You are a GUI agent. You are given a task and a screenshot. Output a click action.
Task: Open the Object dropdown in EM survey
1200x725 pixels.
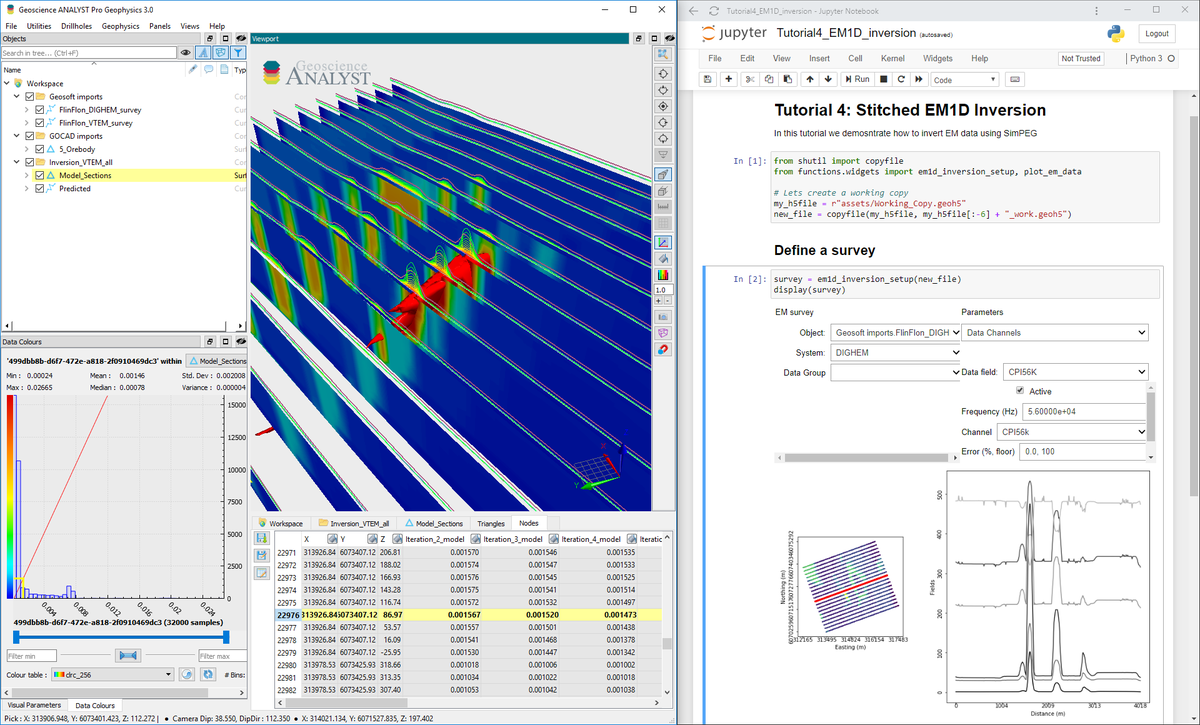point(895,332)
